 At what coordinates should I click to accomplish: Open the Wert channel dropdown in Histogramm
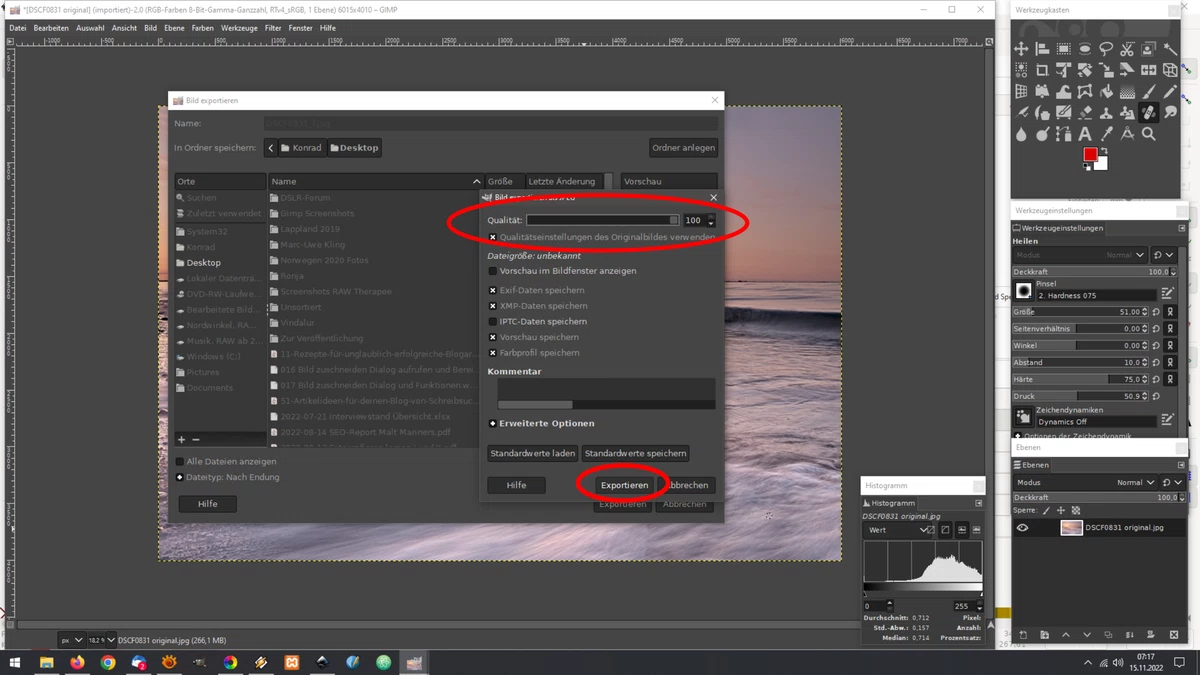[898, 530]
